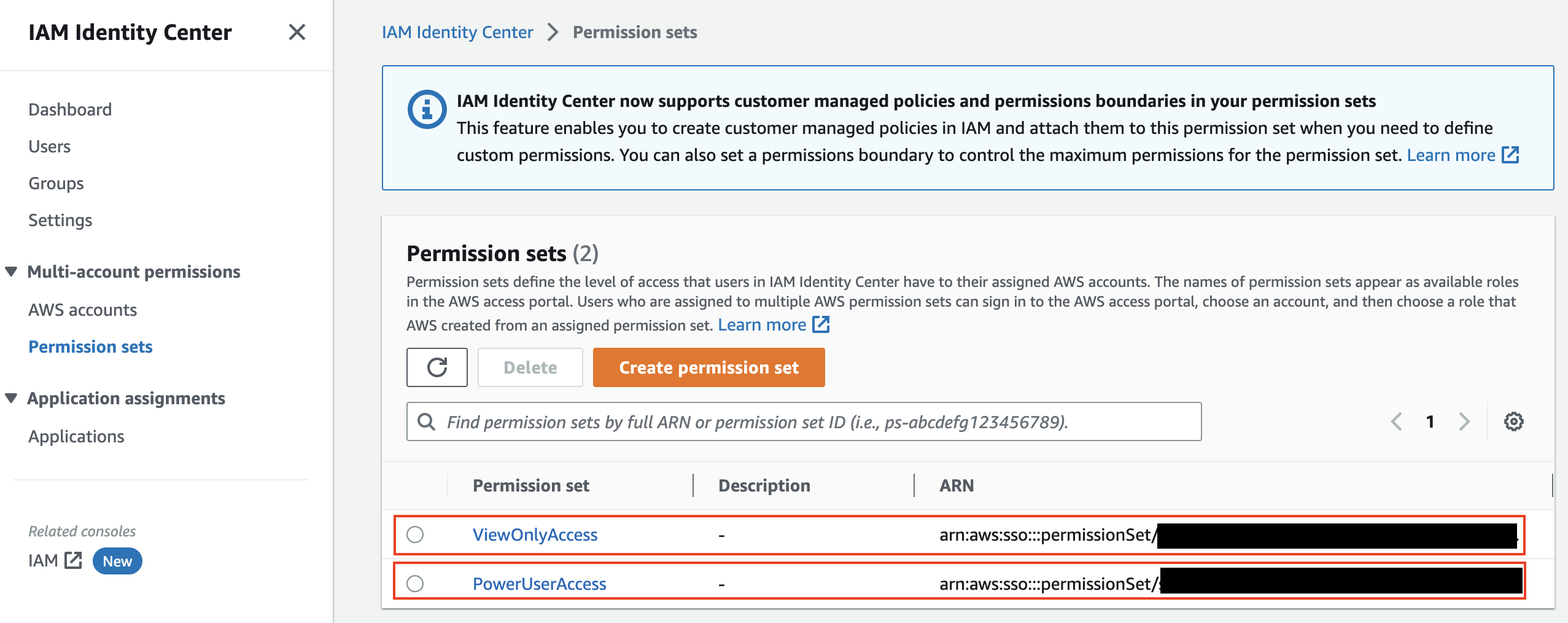Go to the previous page arrow
Viewport: 1568px width, 623px height.
(x=1397, y=421)
